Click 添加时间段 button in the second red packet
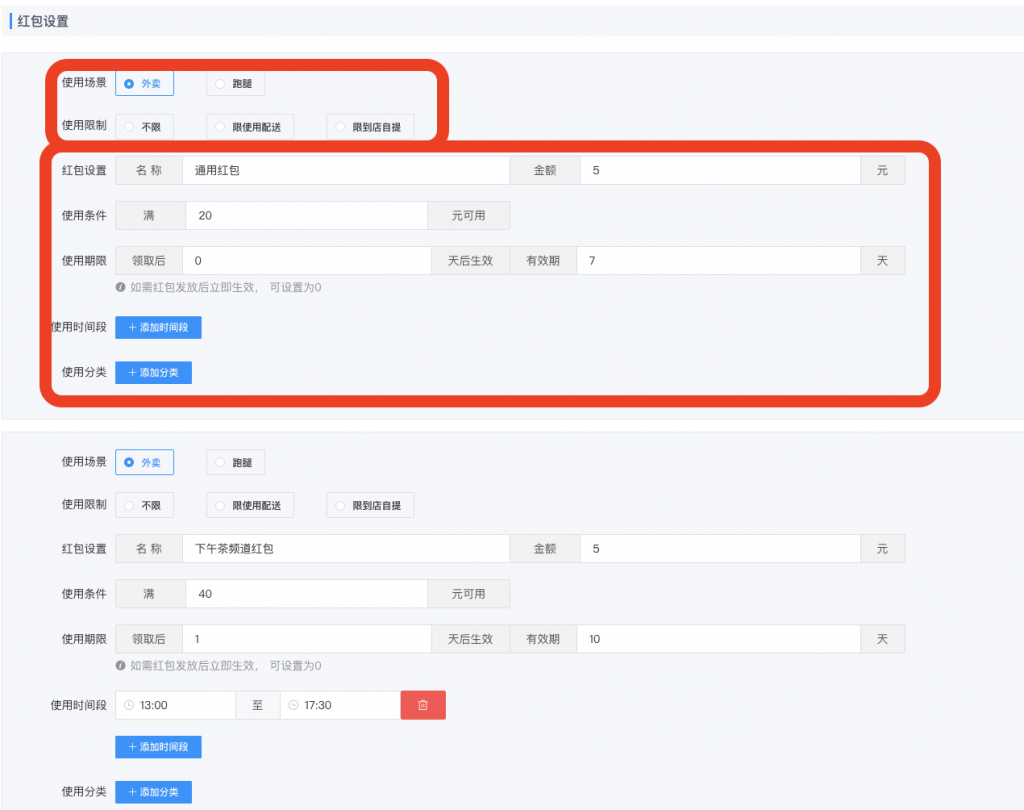This screenshot has height=810, width=1024. (x=158, y=747)
